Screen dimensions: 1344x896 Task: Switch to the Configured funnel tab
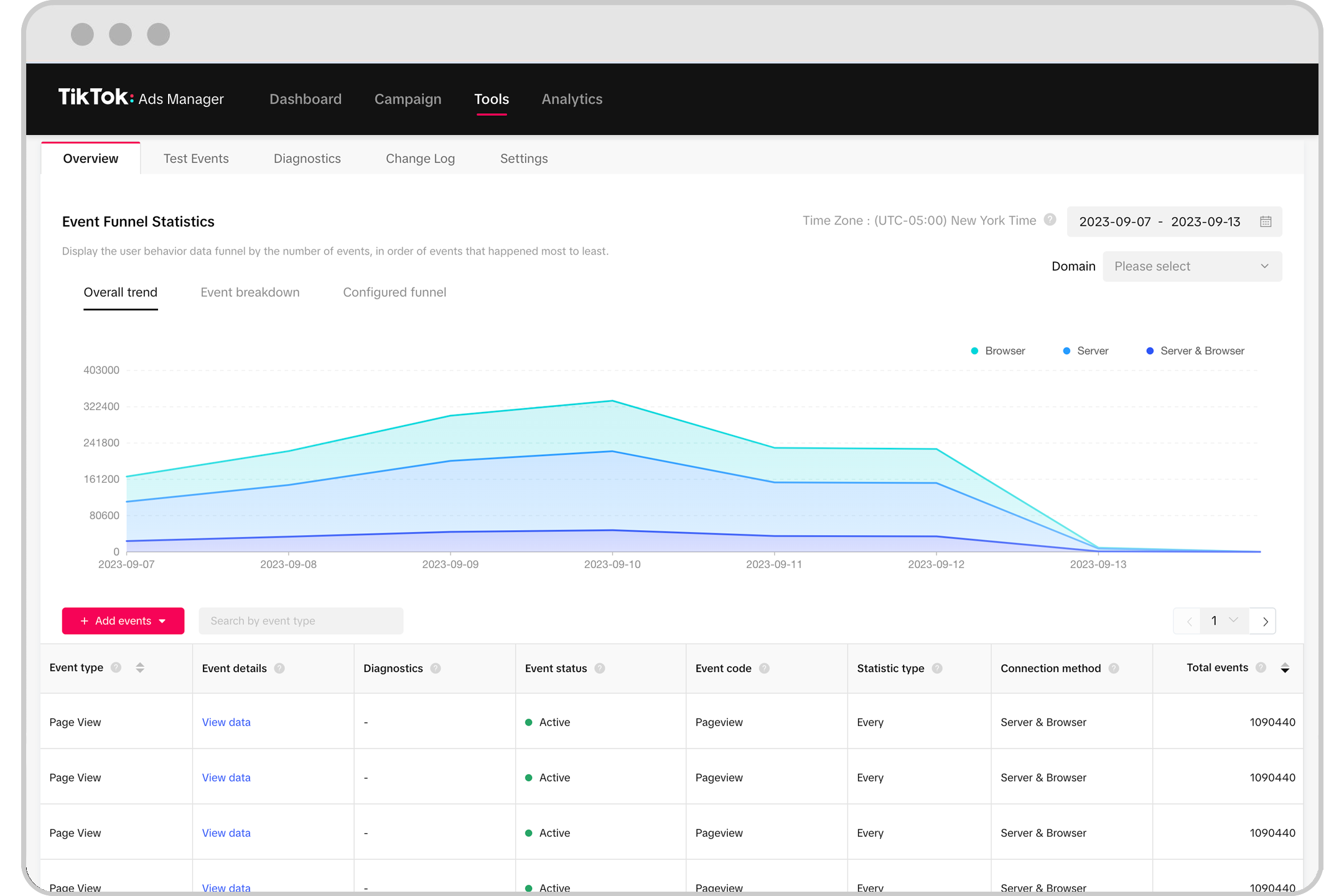(x=394, y=291)
